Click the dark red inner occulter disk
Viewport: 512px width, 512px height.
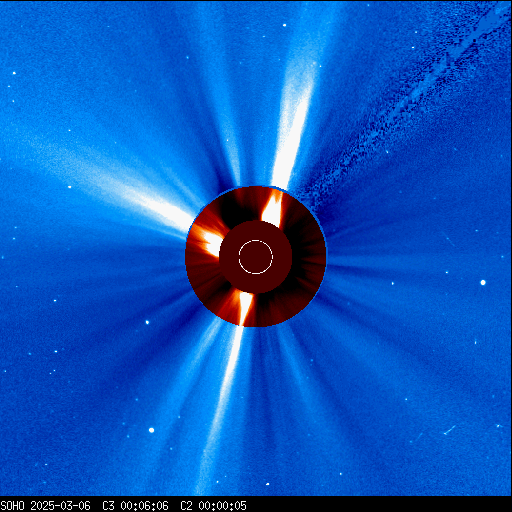pos(256,257)
